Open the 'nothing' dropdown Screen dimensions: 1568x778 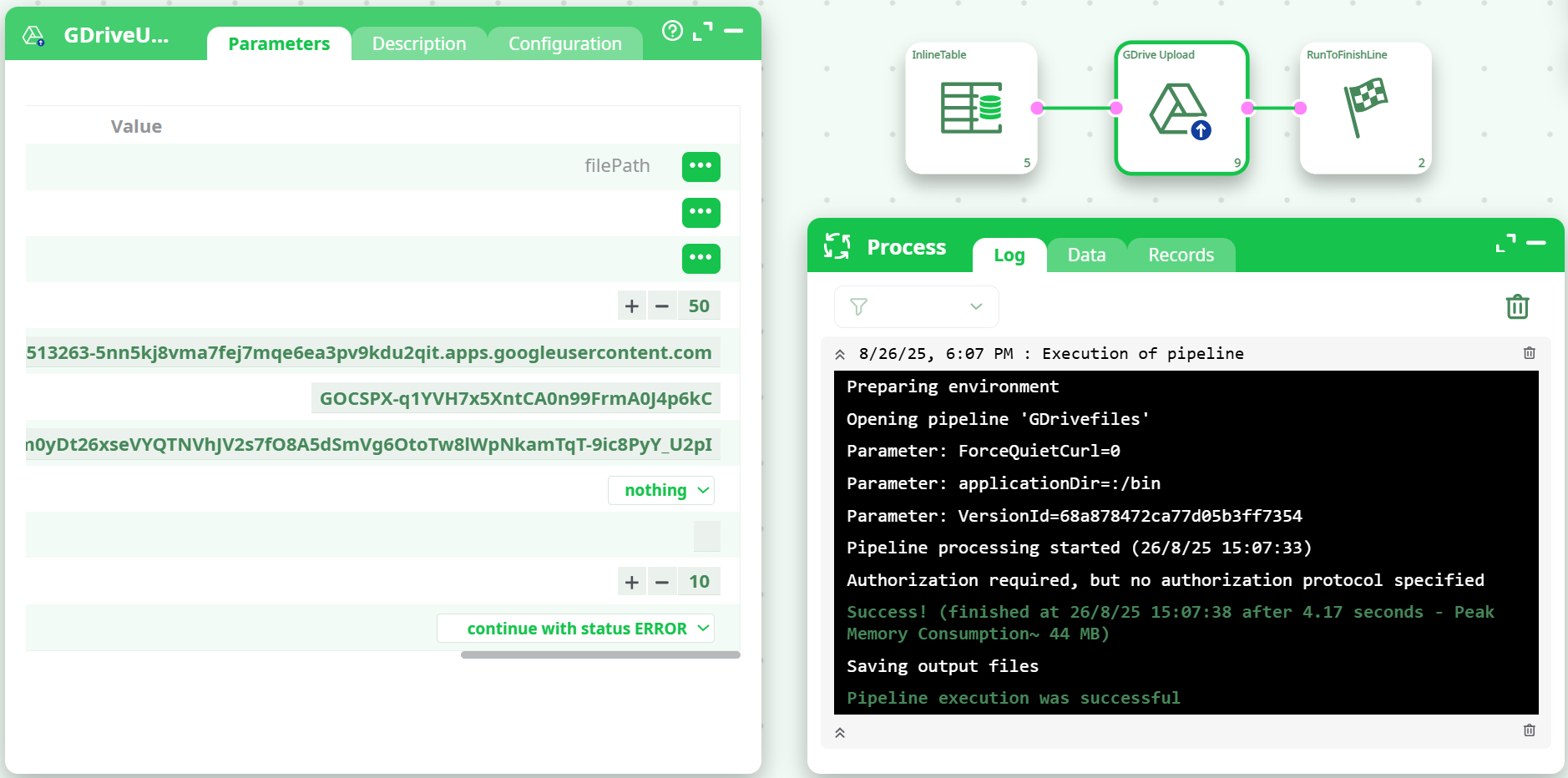(x=661, y=490)
